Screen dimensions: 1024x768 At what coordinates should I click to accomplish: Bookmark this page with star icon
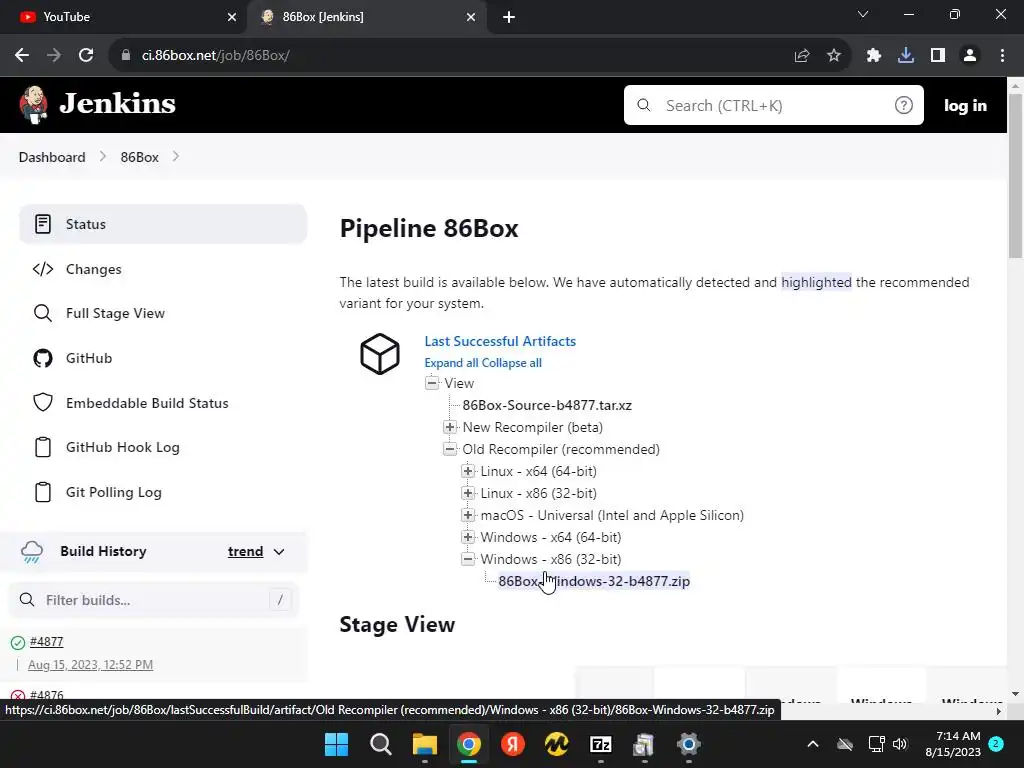(834, 56)
